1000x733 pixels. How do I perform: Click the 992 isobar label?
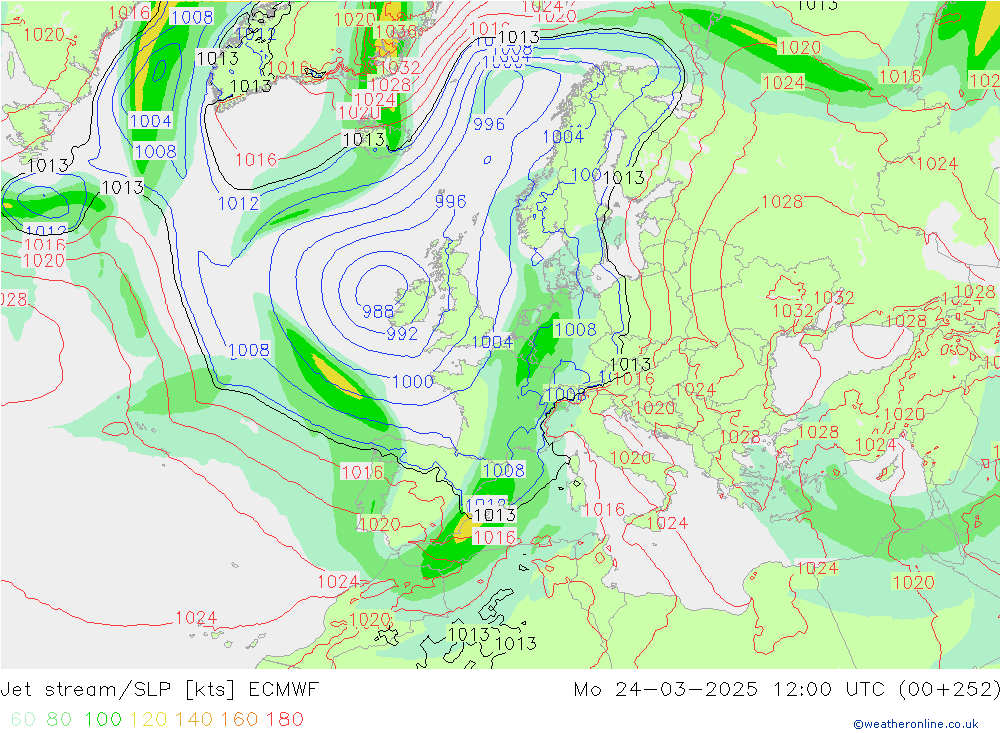[x=402, y=334]
